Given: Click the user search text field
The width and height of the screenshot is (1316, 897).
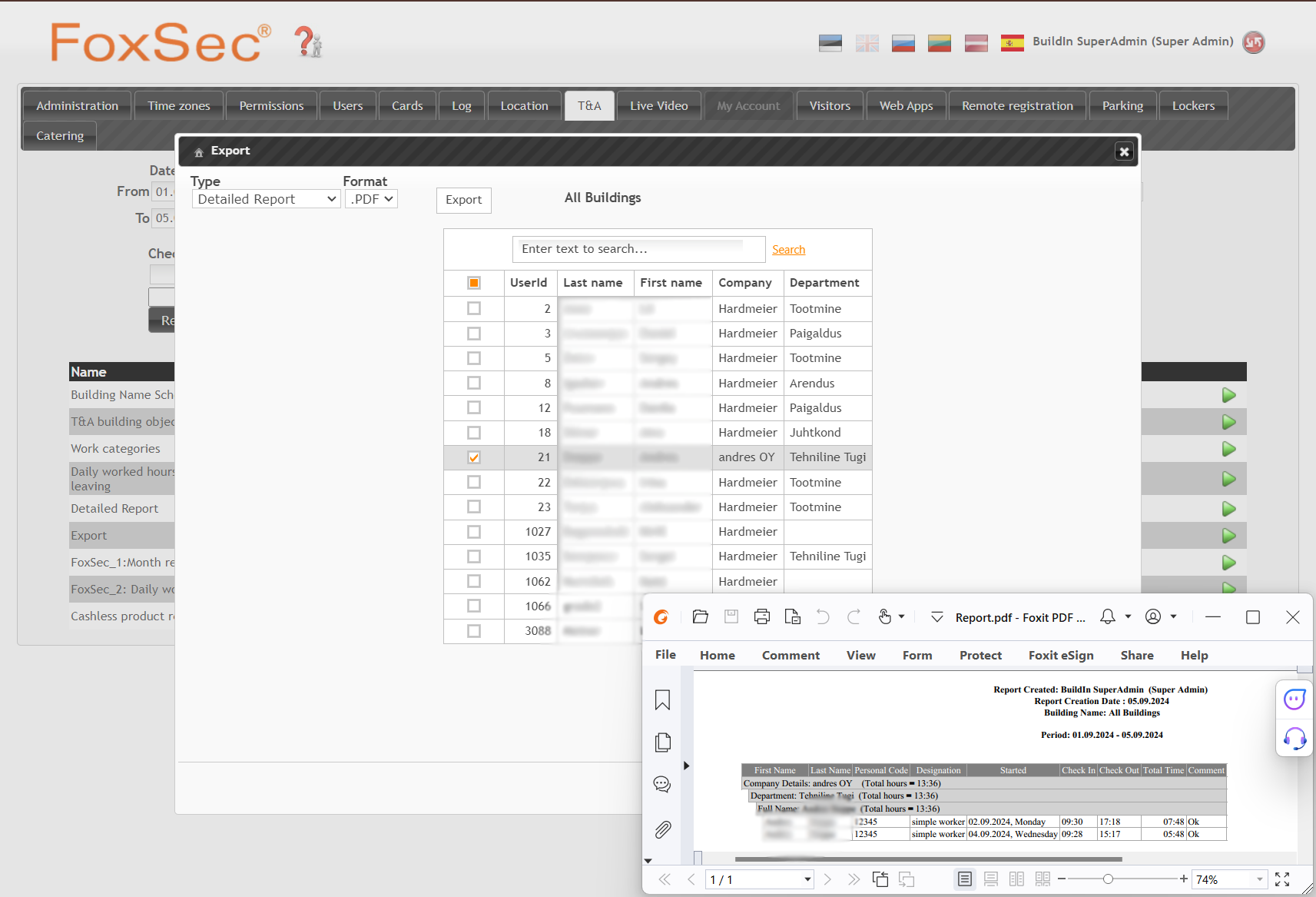Looking at the screenshot, I should click(638, 249).
